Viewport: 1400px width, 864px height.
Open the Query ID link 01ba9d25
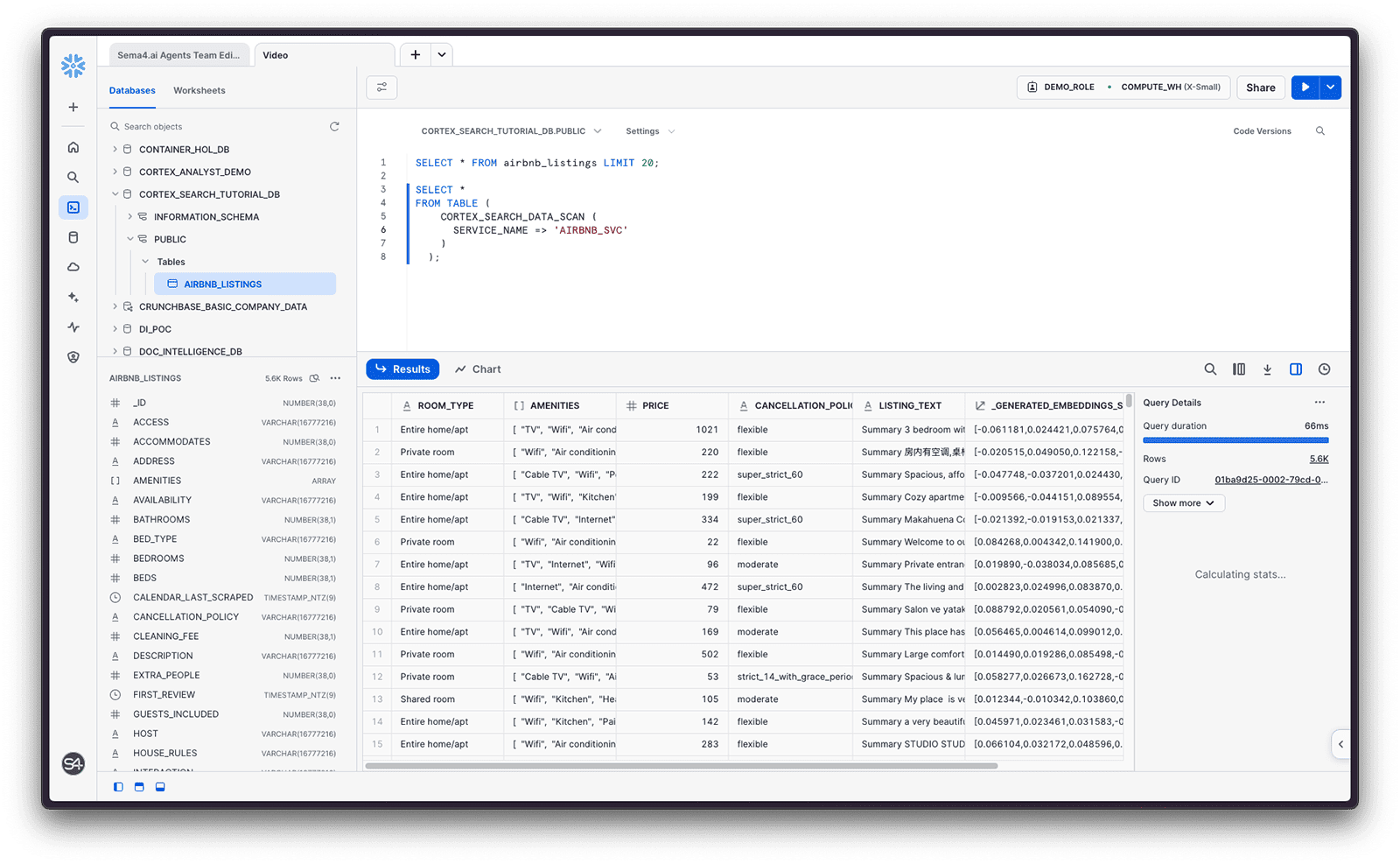coord(1270,480)
